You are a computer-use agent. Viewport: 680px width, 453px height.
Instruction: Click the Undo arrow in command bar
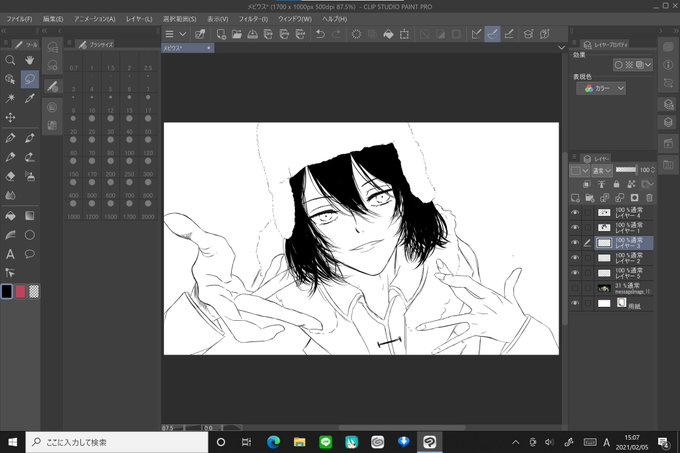pyautogui.click(x=320, y=34)
